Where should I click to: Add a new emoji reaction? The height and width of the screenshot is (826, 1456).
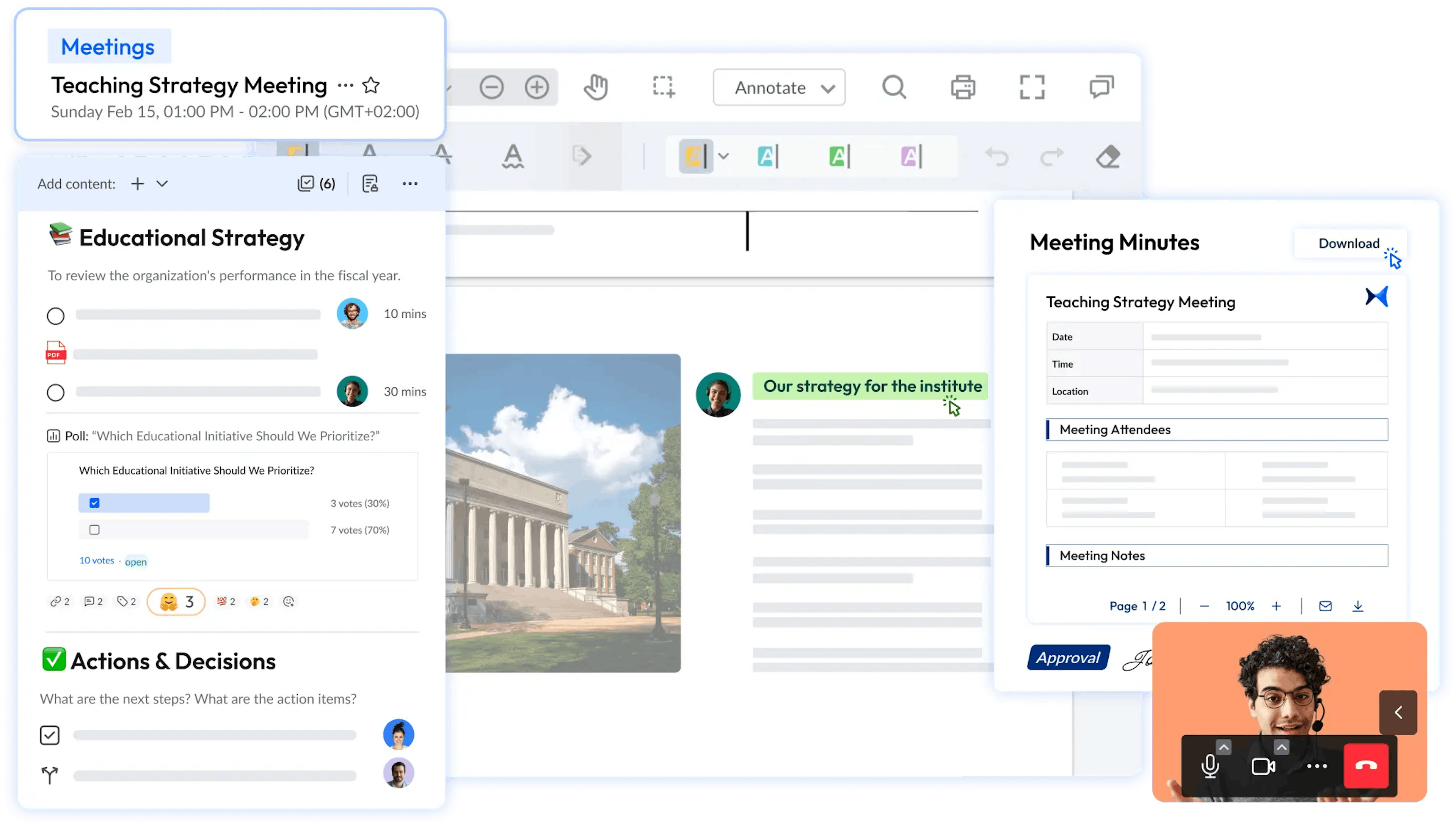point(288,601)
